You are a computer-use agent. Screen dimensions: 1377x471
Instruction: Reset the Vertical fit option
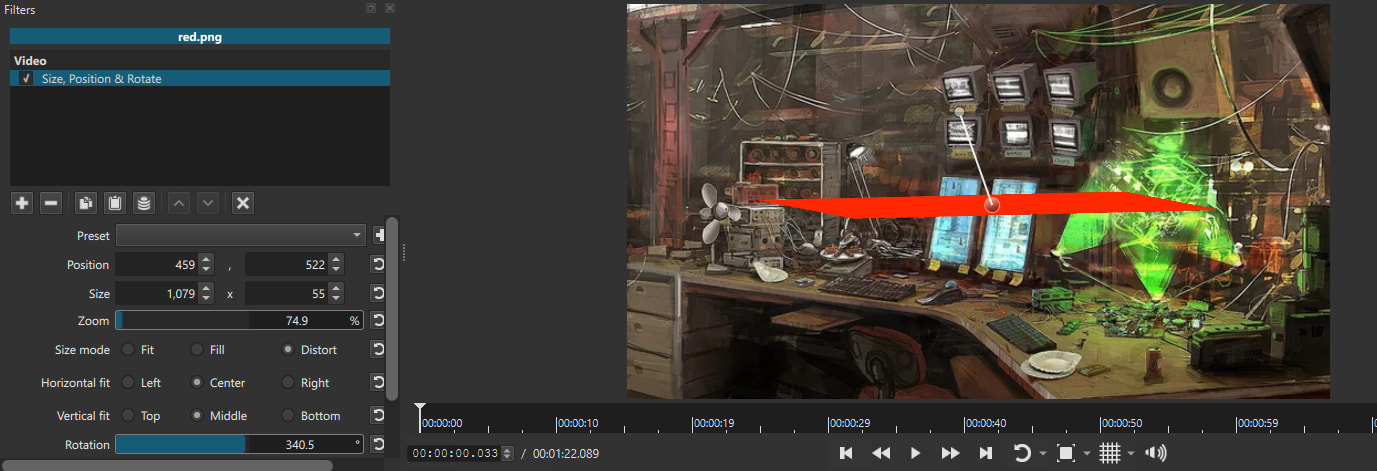(378, 415)
